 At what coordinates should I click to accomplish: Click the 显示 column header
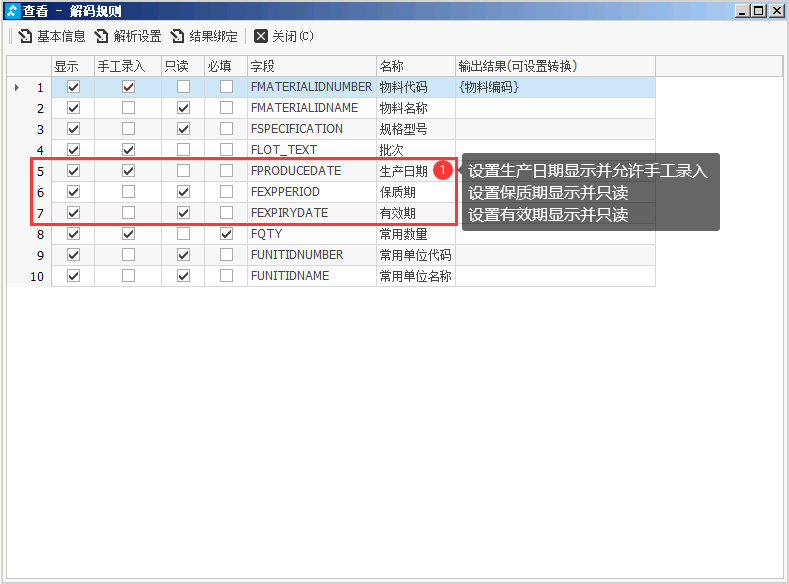[73, 66]
